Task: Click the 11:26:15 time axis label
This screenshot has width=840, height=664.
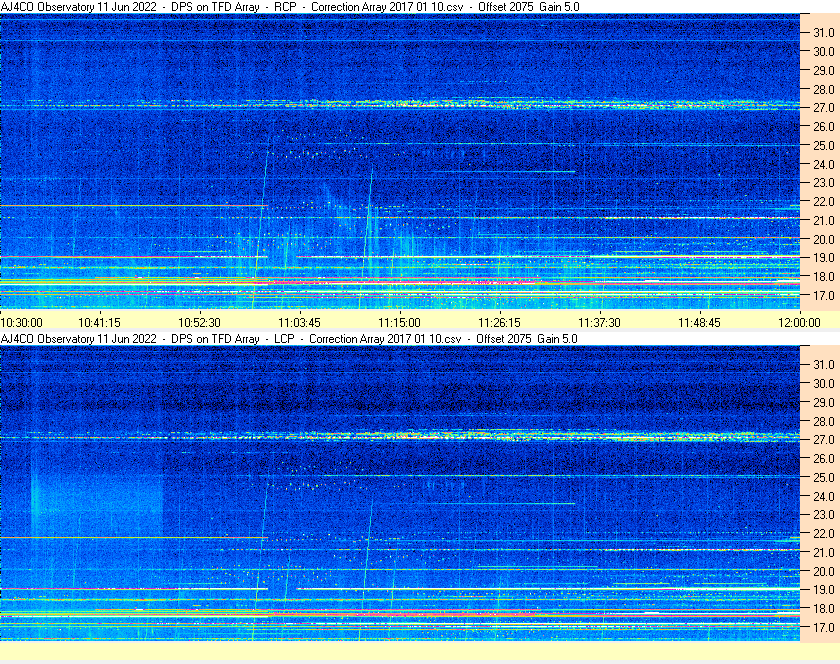Action: (x=499, y=323)
